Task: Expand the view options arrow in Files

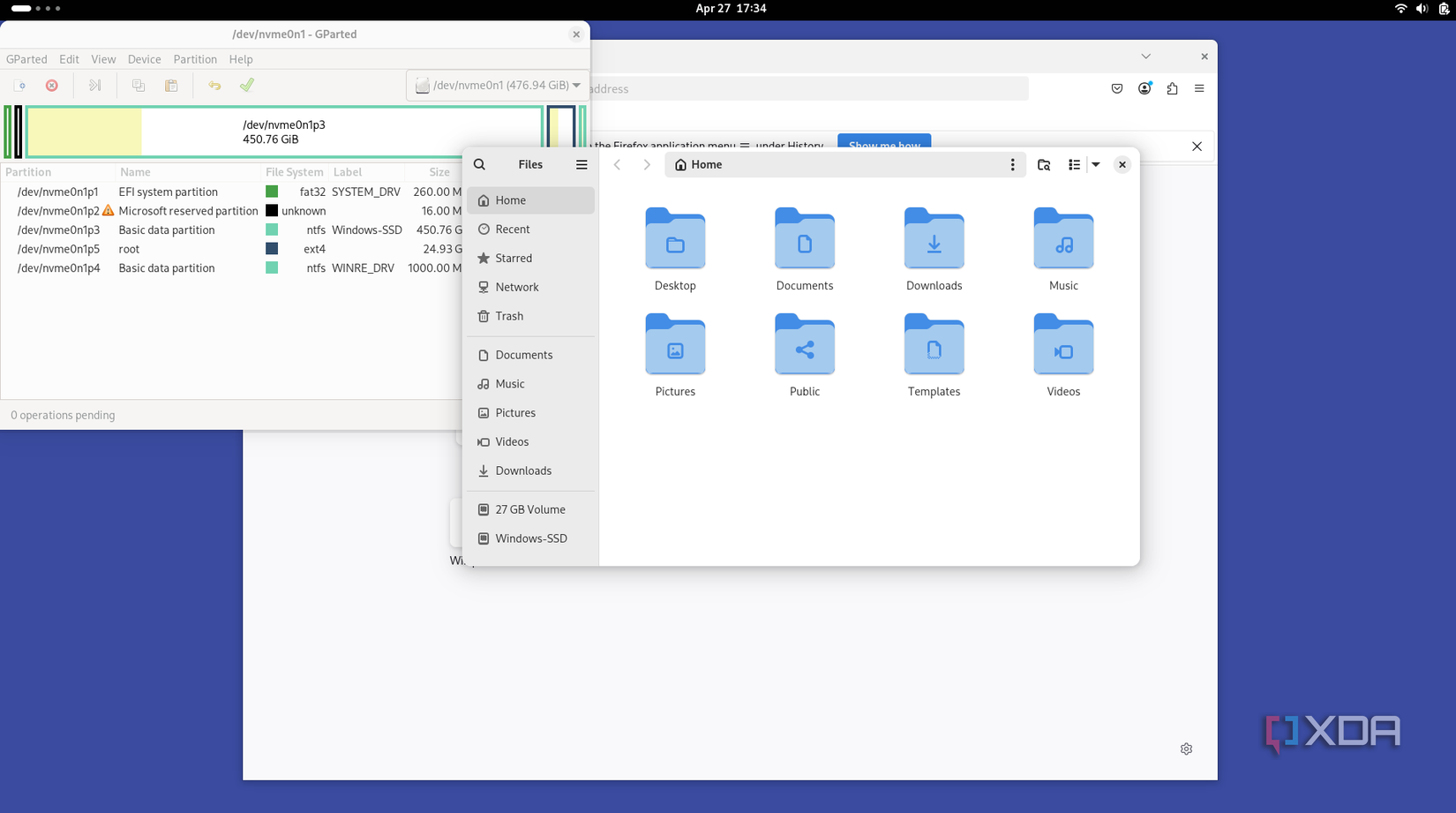Action: (x=1095, y=164)
